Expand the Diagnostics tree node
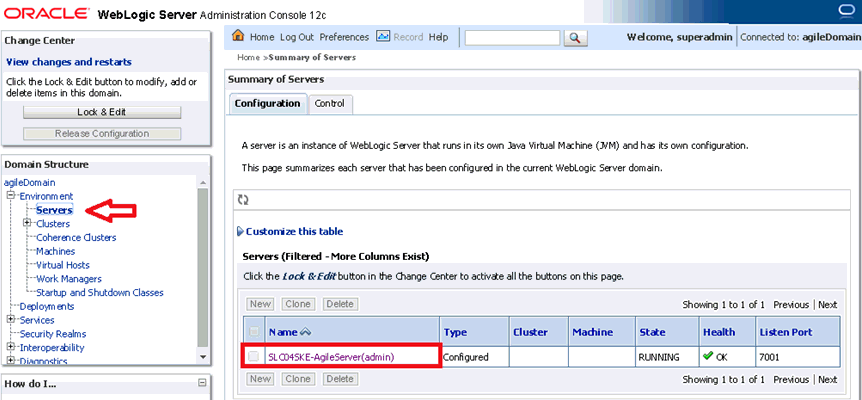The width and height of the screenshot is (862, 400). 10,361
